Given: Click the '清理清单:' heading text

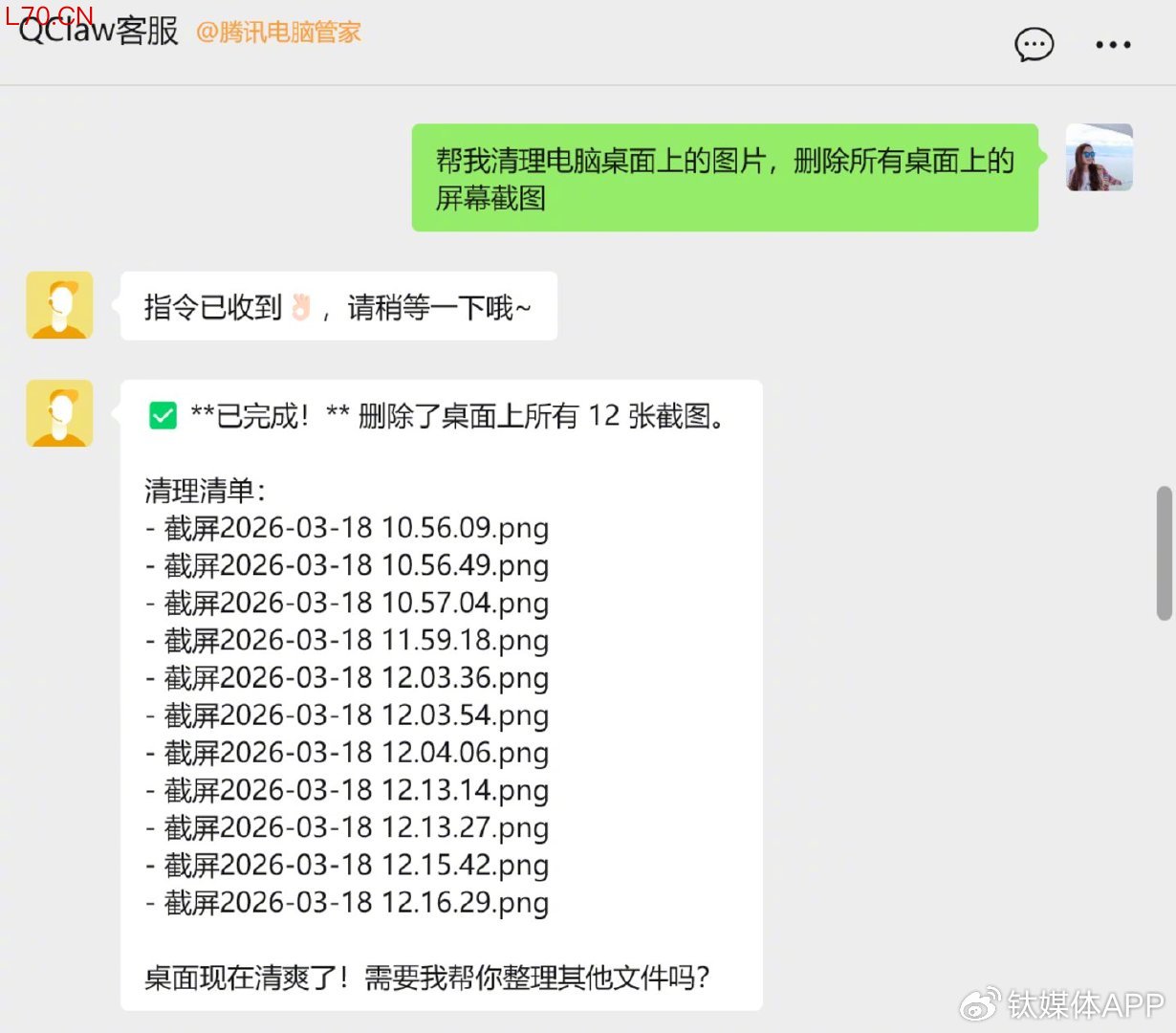Looking at the screenshot, I should pos(205,491).
